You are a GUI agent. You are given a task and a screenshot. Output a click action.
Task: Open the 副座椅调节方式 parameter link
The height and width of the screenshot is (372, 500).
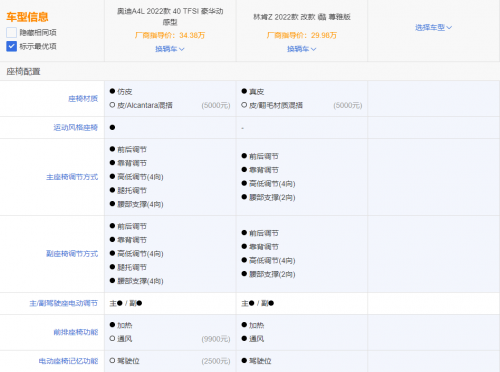point(72,254)
